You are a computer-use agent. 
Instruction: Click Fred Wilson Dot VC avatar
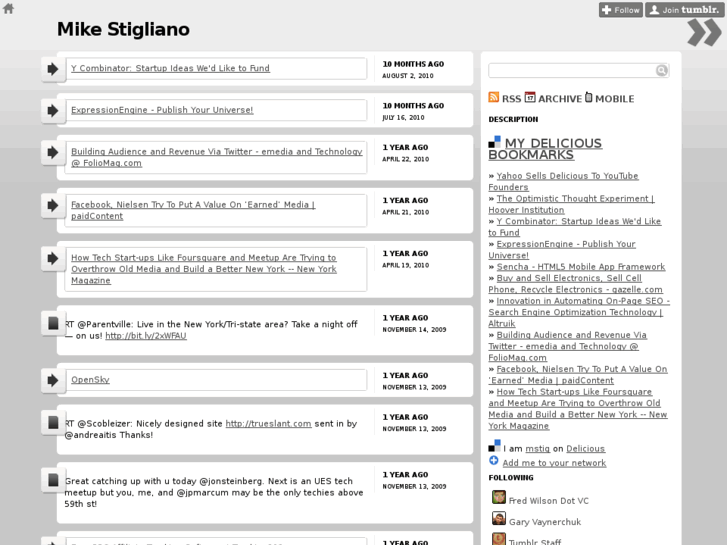coord(499,497)
